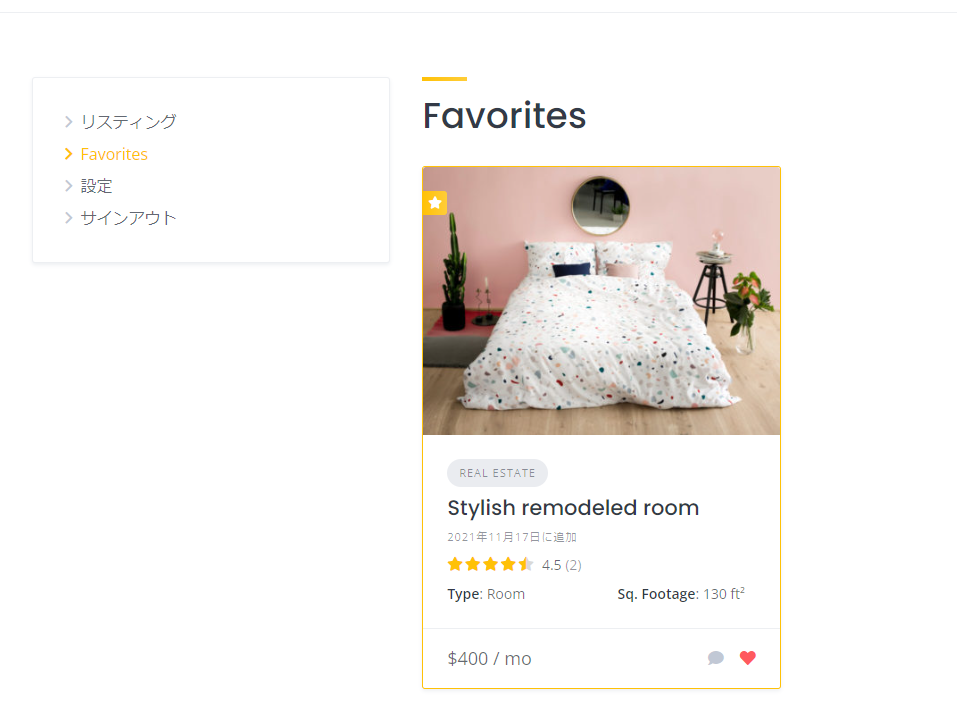
Task: Sign out using サインアウト
Action: 128,218
